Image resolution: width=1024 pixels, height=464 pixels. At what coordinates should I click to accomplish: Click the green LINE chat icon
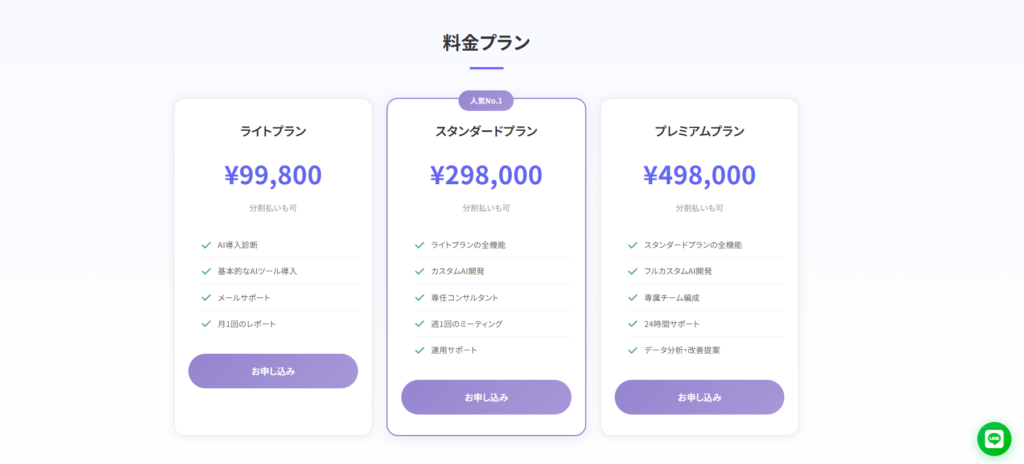[x=994, y=439]
